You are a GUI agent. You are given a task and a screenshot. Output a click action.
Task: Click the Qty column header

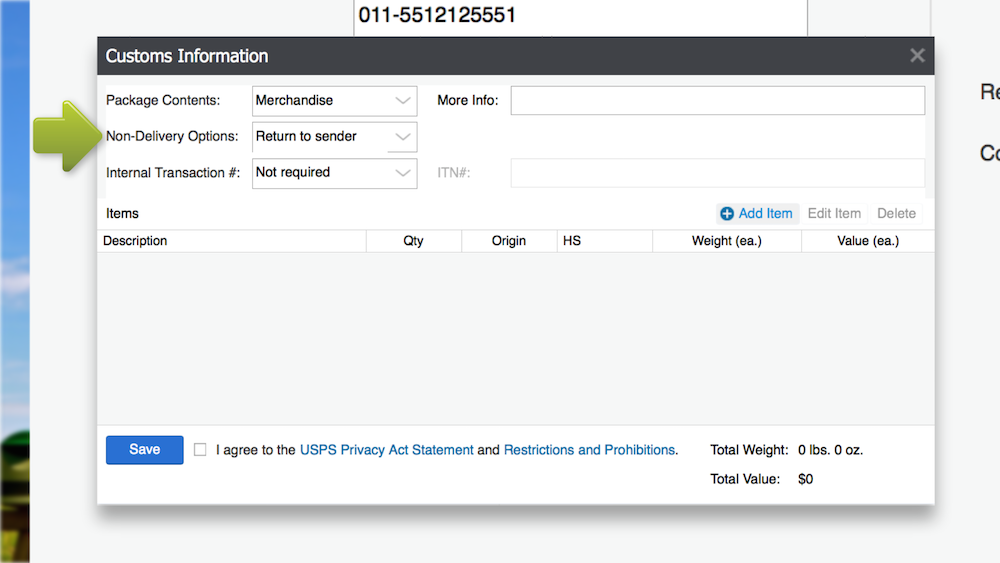click(x=413, y=241)
